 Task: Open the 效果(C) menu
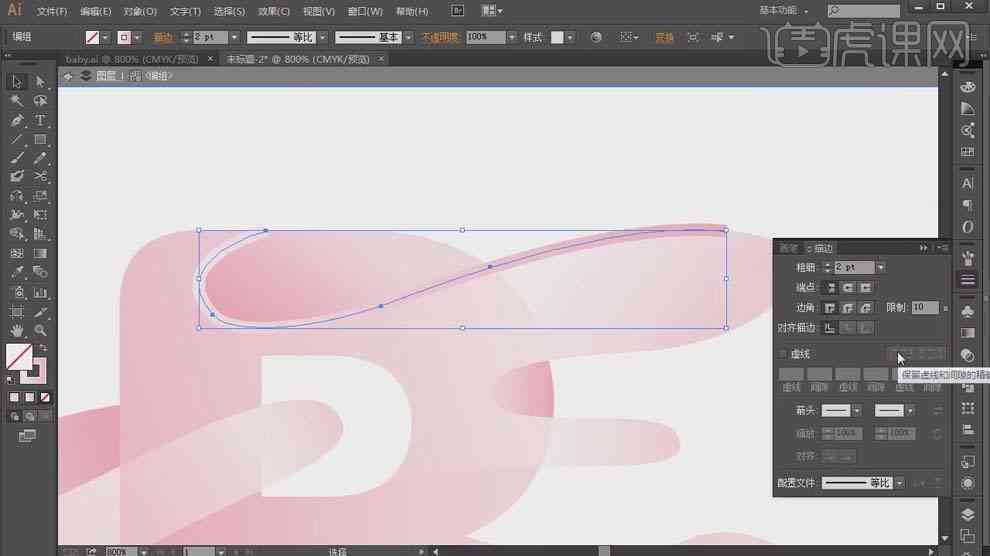click(x=273, y=11)
